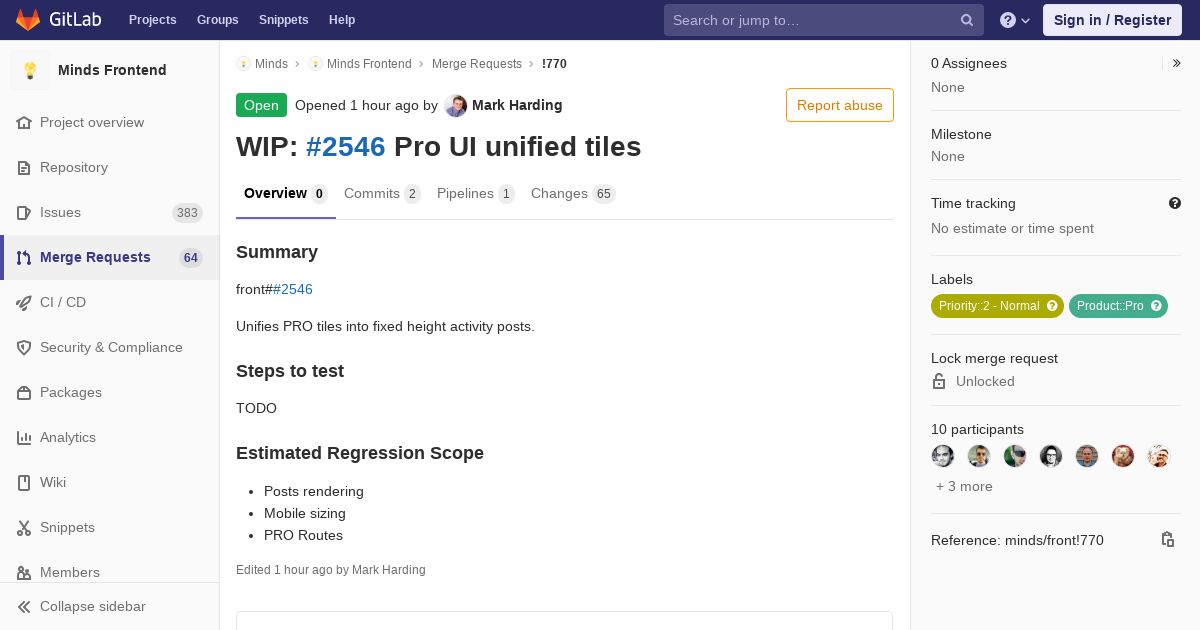Click the Priority::2 - Normal label
This screenshot has height=630, width=1200.
989,306
